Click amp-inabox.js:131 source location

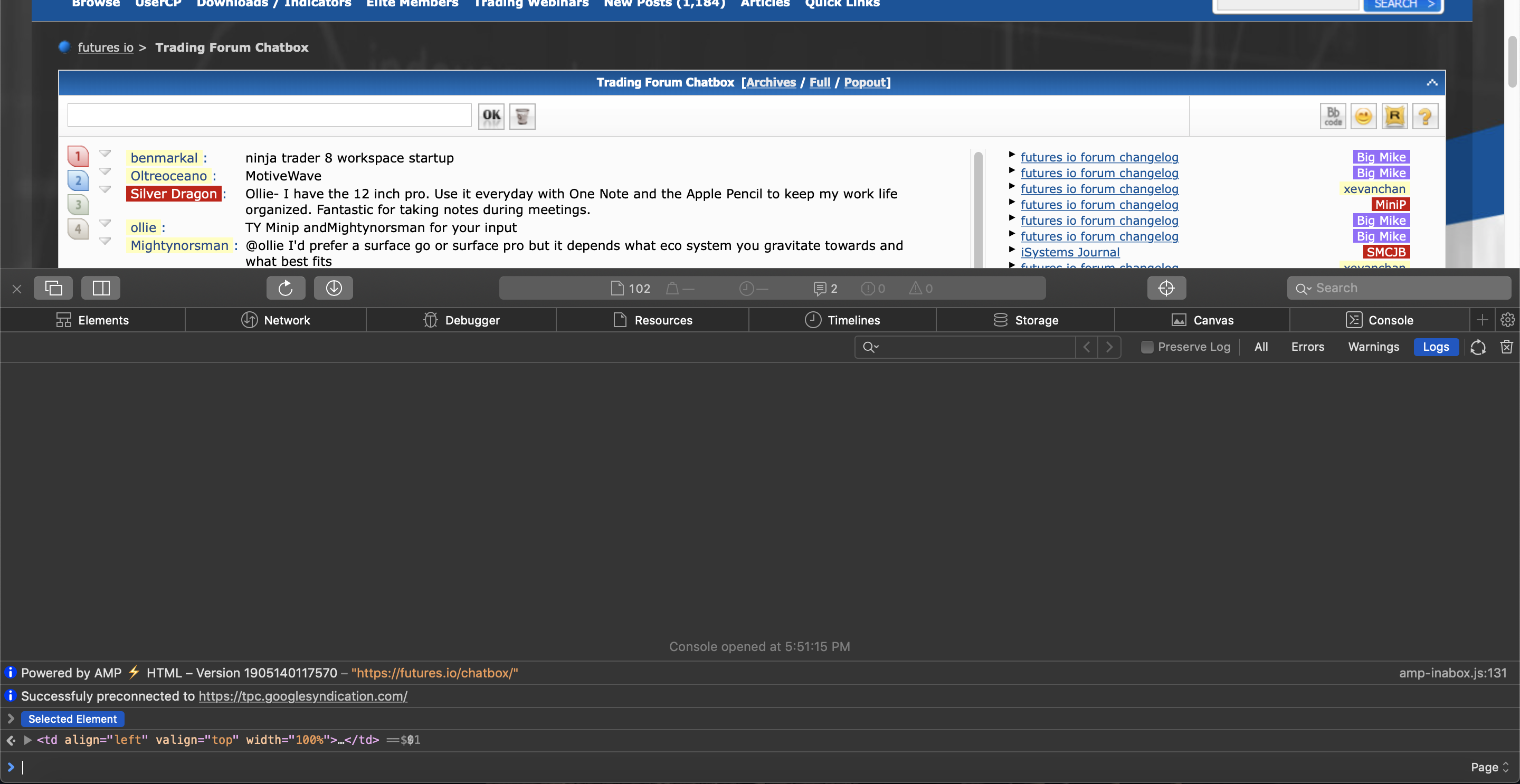1452,673
